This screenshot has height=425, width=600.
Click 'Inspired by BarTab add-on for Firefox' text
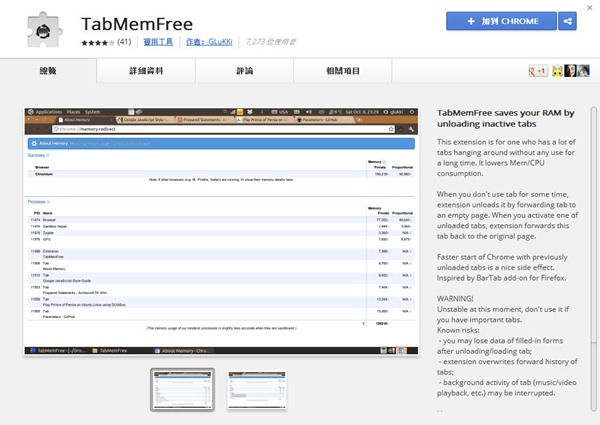point(501,278)
